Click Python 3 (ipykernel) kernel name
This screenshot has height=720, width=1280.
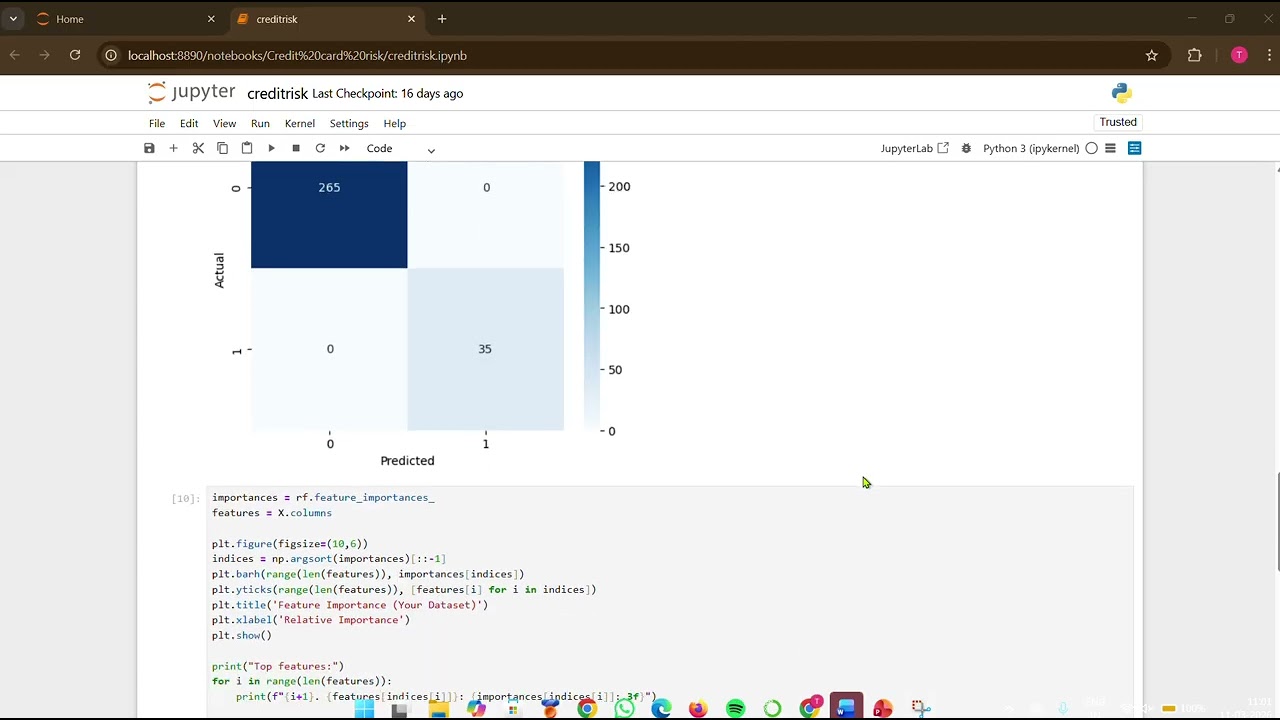1031,148
